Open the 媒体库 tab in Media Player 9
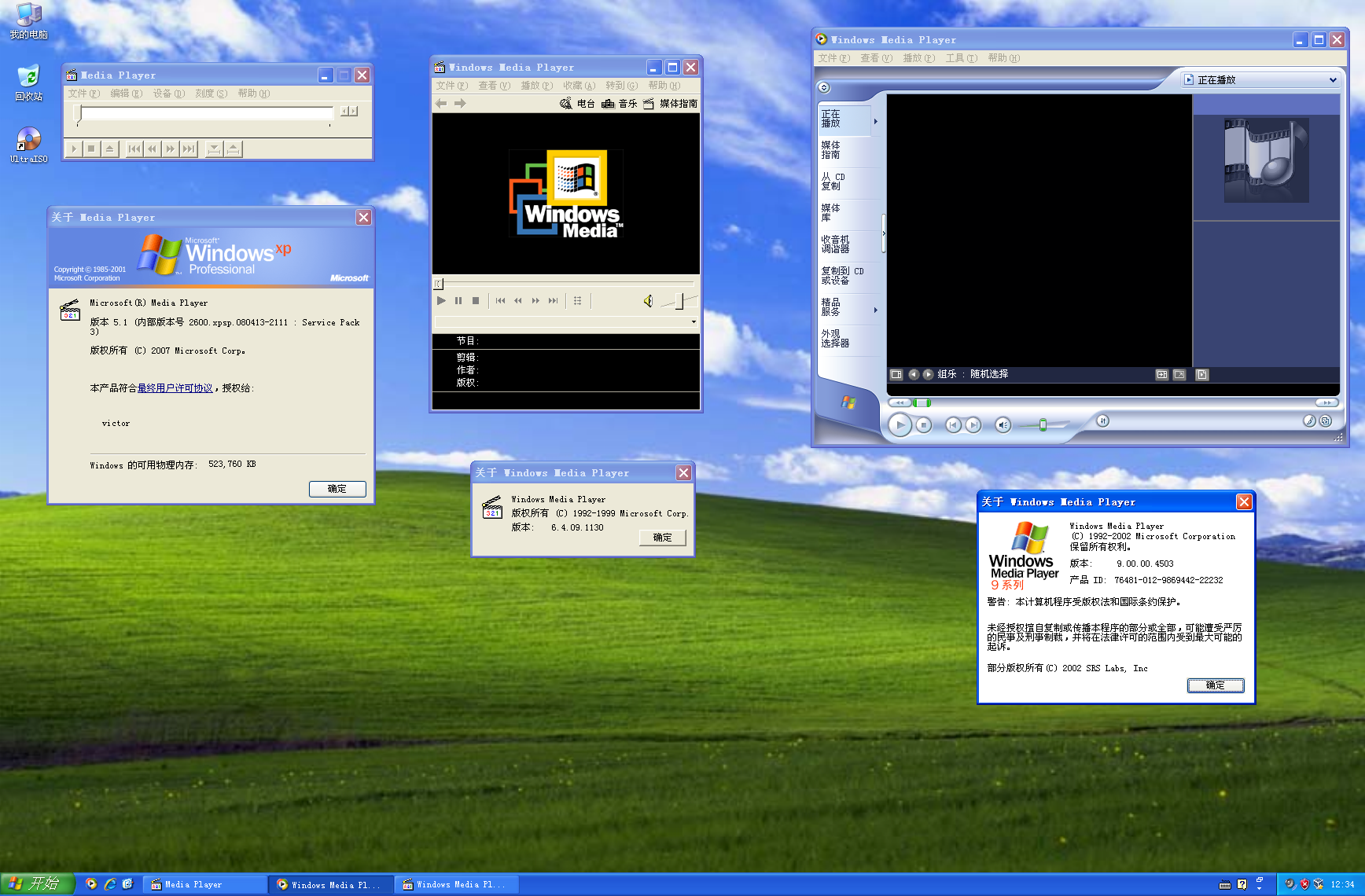 pos(845,213)
